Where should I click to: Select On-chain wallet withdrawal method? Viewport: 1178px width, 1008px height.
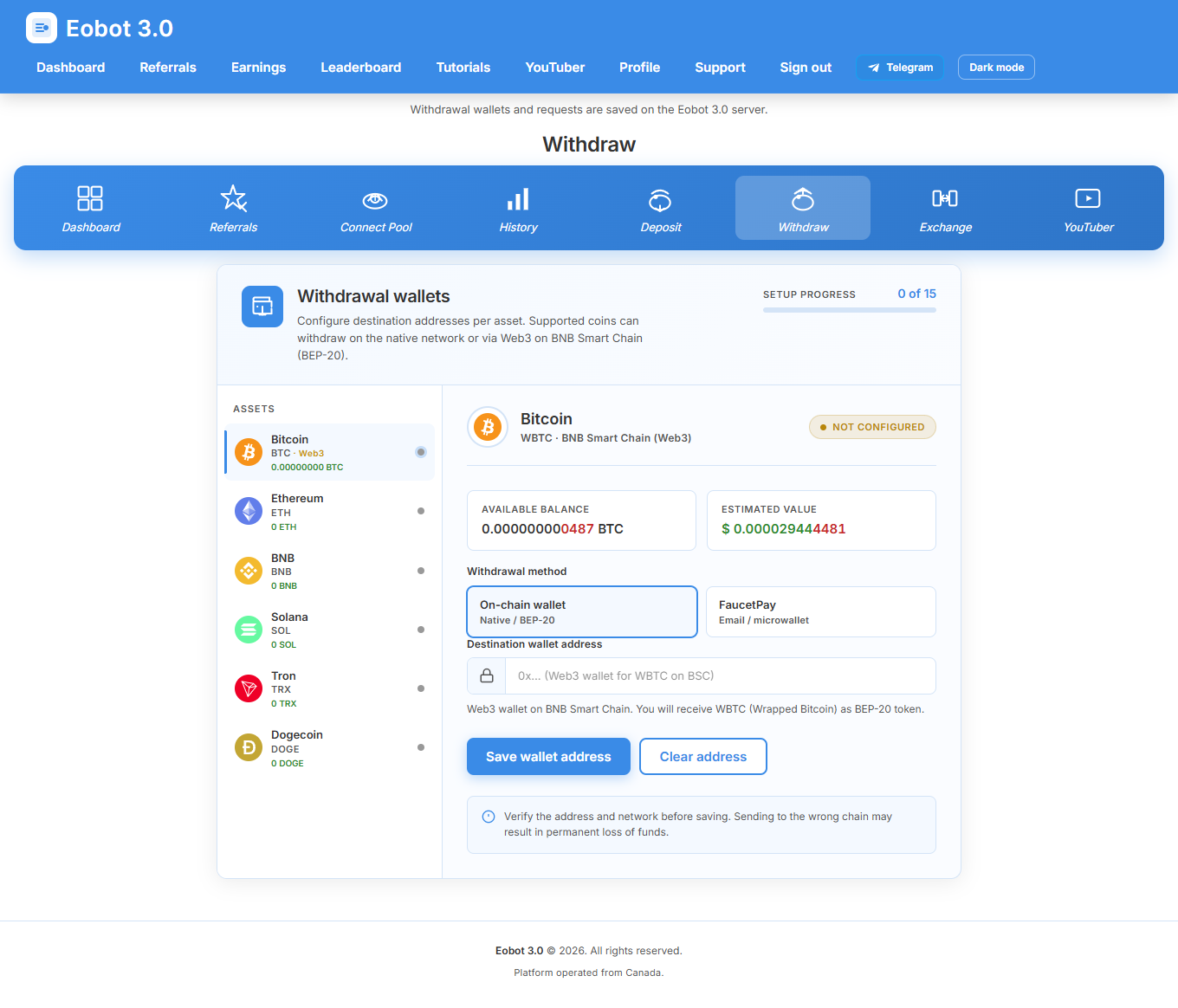click(x=582, y=611)
